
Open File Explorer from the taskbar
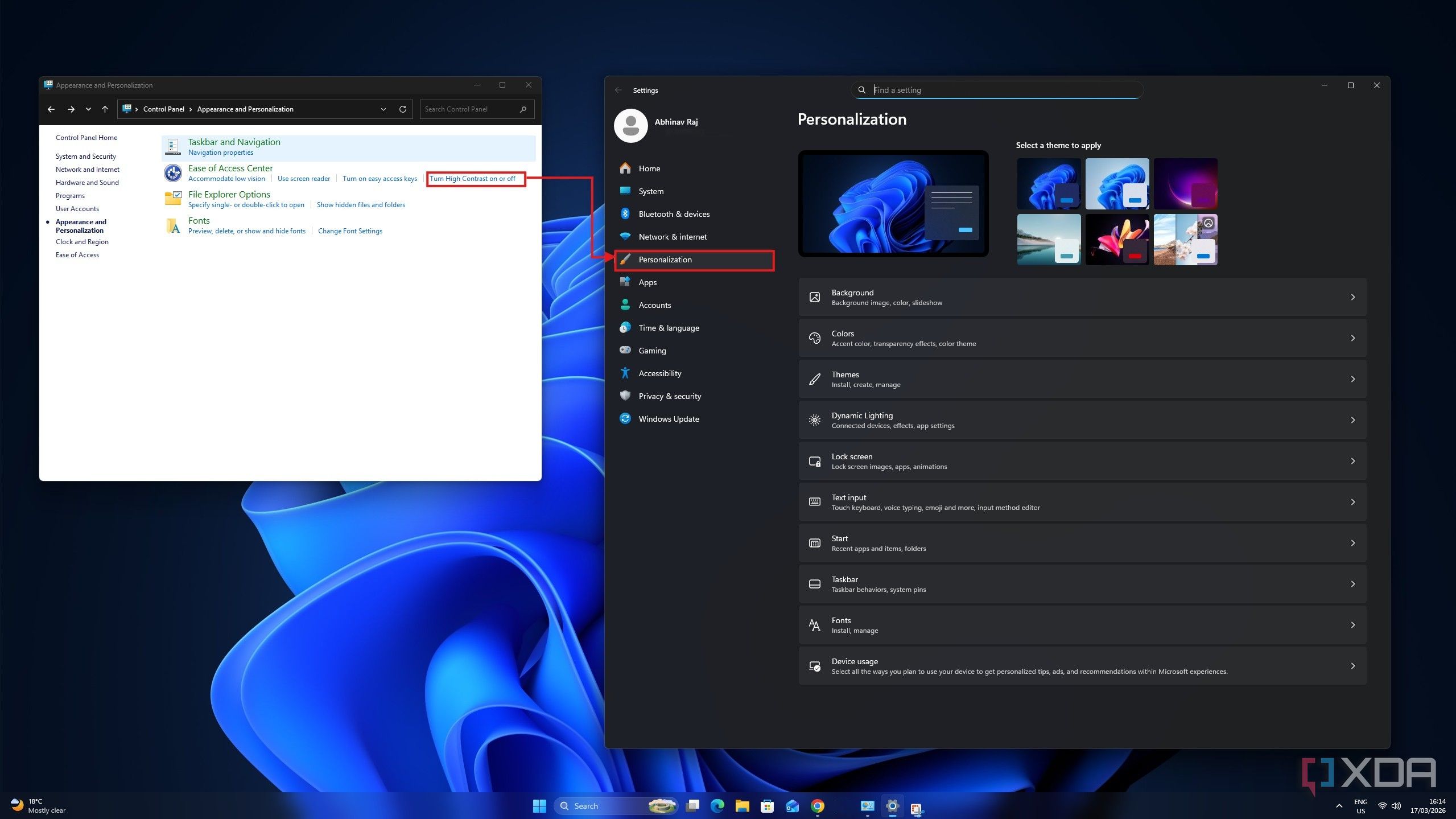[x=742, y=806]
